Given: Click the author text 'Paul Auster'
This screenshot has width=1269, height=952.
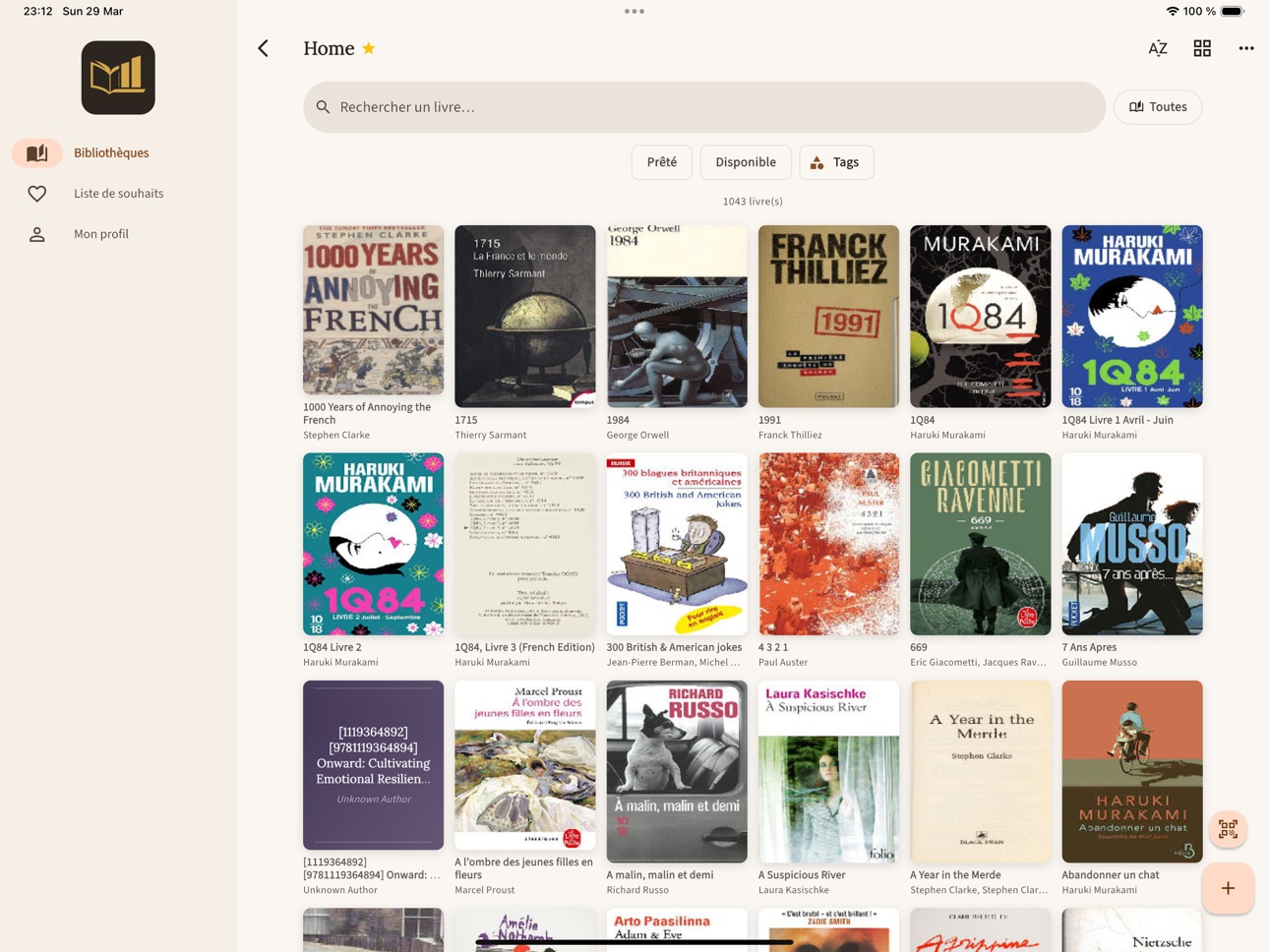Looking at the screenshot, I should [x=783, y=663].
